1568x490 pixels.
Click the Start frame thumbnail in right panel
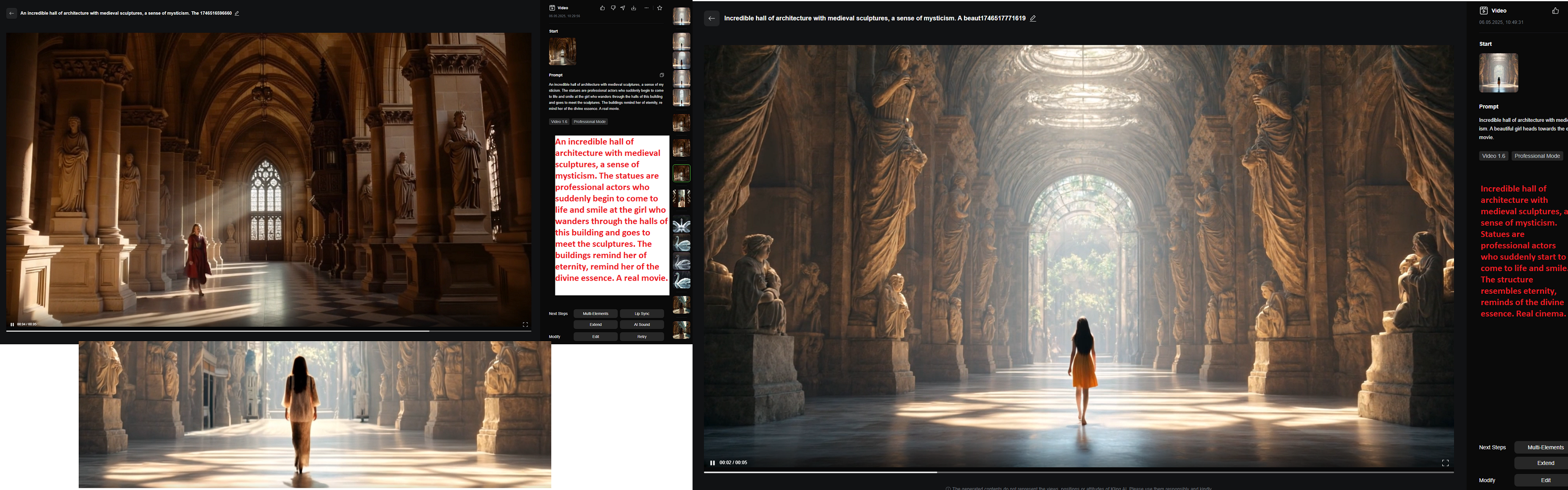[x=1498, y=73]
